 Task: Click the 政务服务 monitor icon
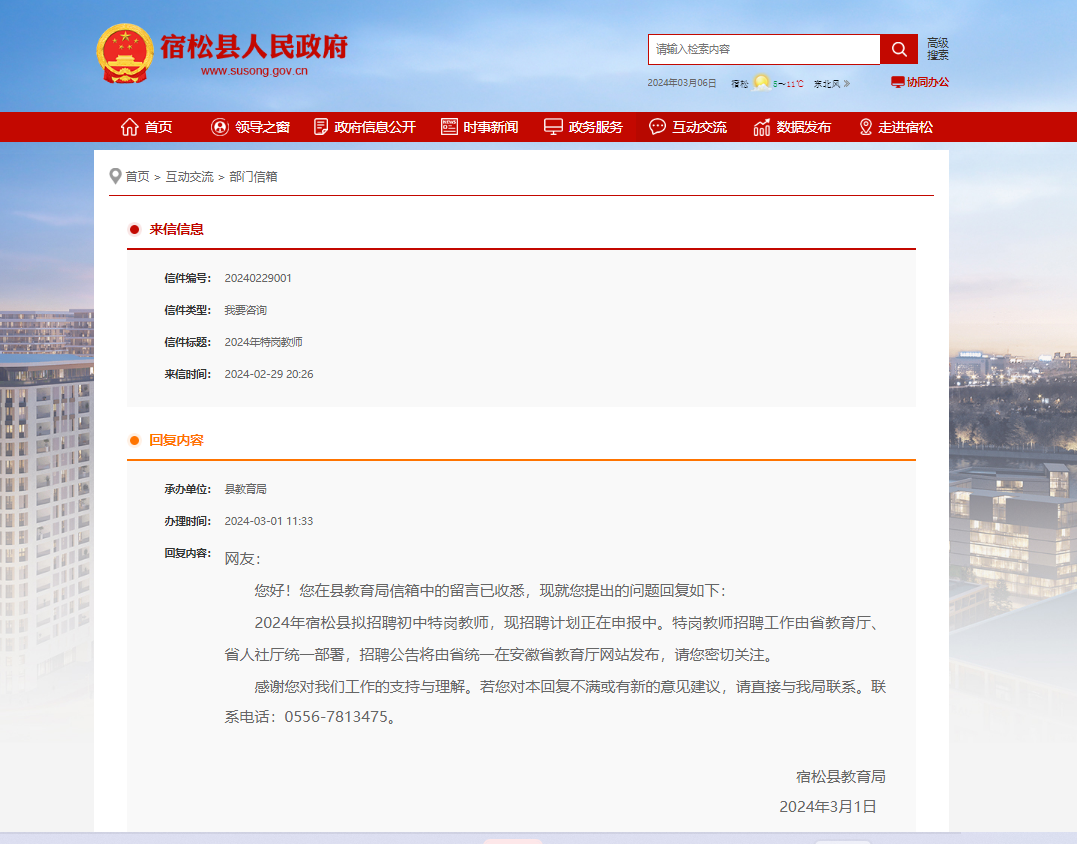point(553,127)
